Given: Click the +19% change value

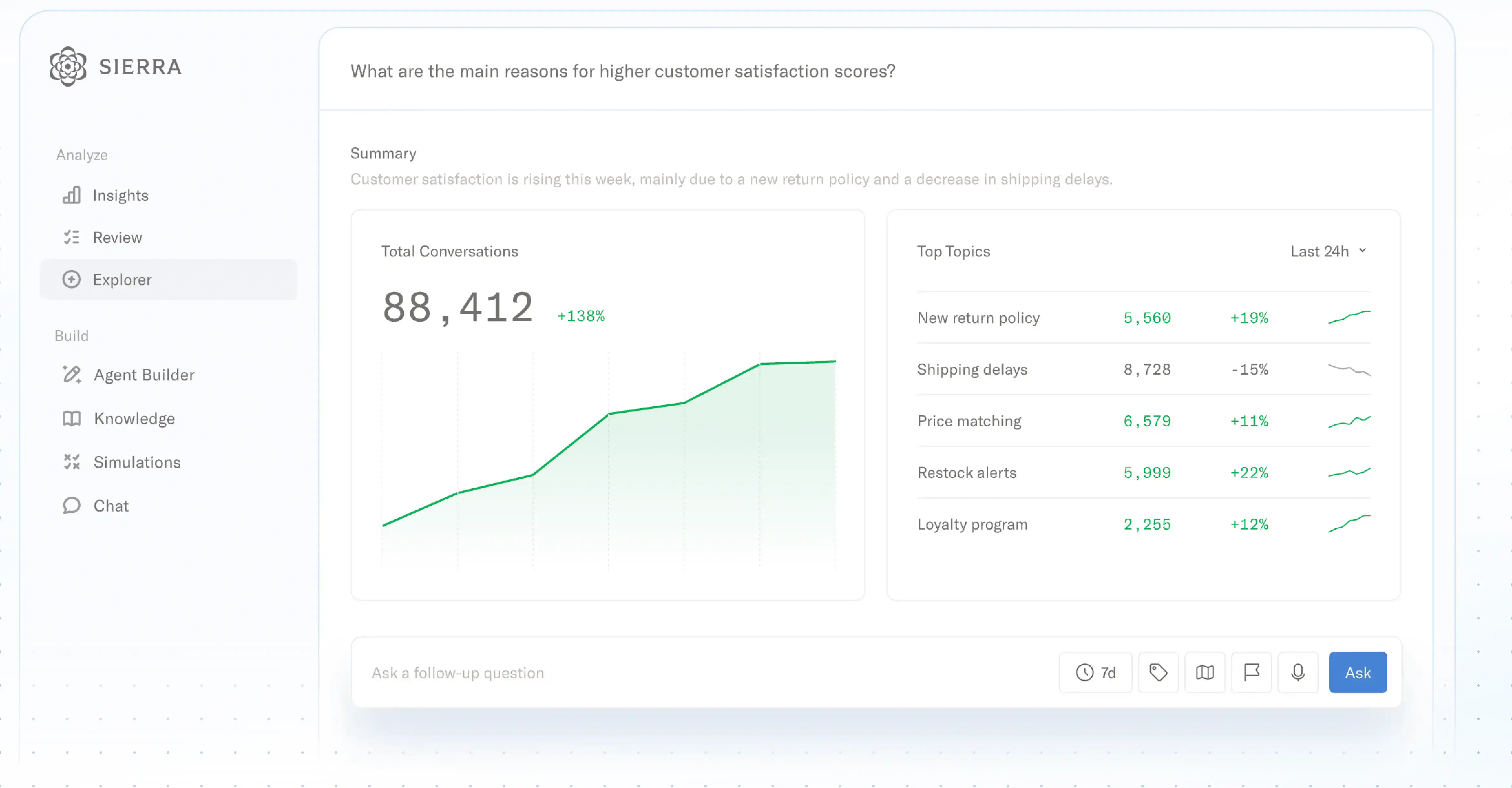Looking at the screenshot, I should [x=1249, y=318].
